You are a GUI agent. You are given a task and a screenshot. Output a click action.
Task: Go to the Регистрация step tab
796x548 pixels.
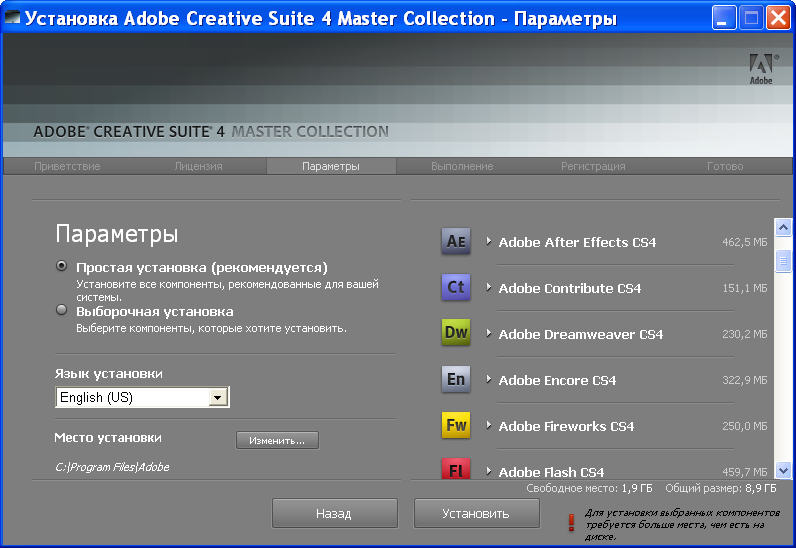coord(593,166)
